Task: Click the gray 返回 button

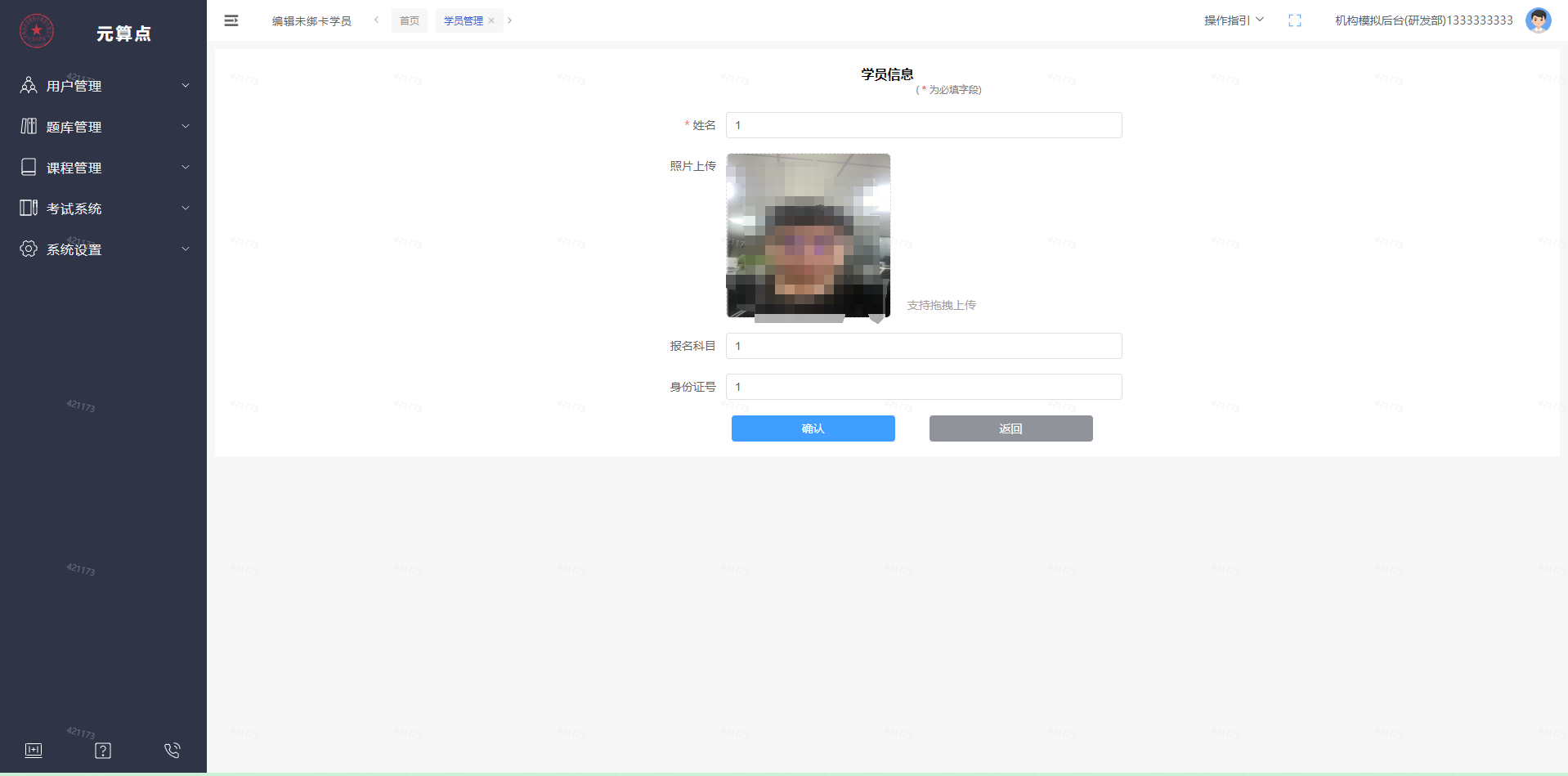Action: tap(1011, 428)
